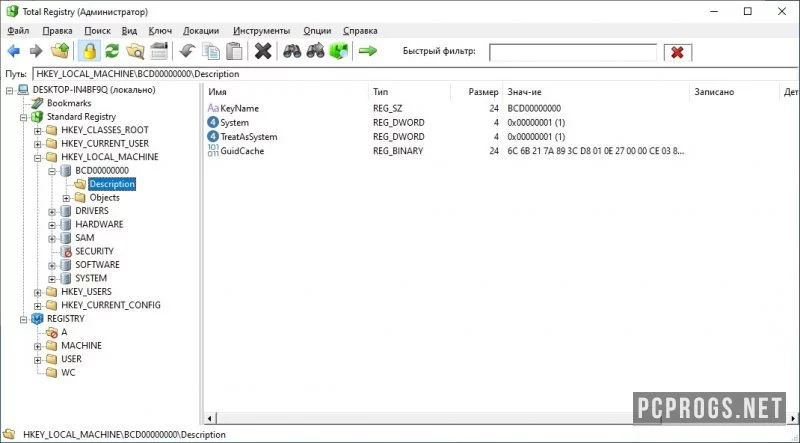This screenshot has height=443, width=800.
Task: Open the Правка menu
Action: coord(57,31)
